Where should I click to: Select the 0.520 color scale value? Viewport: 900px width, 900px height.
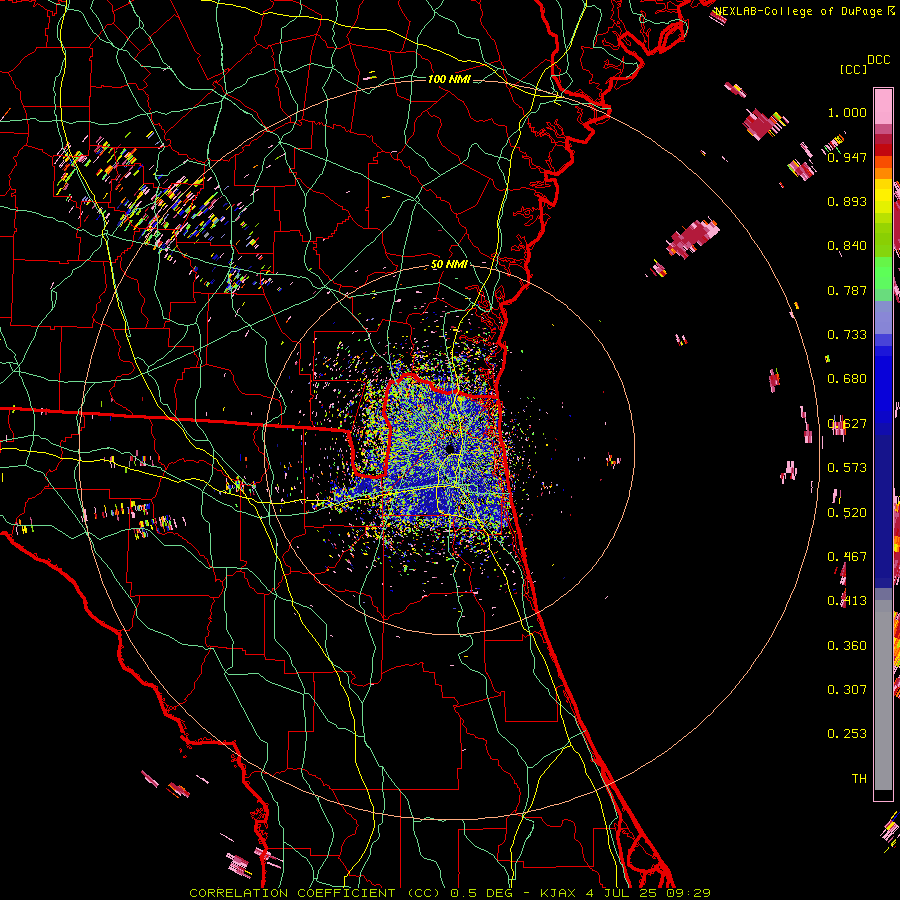847,513
